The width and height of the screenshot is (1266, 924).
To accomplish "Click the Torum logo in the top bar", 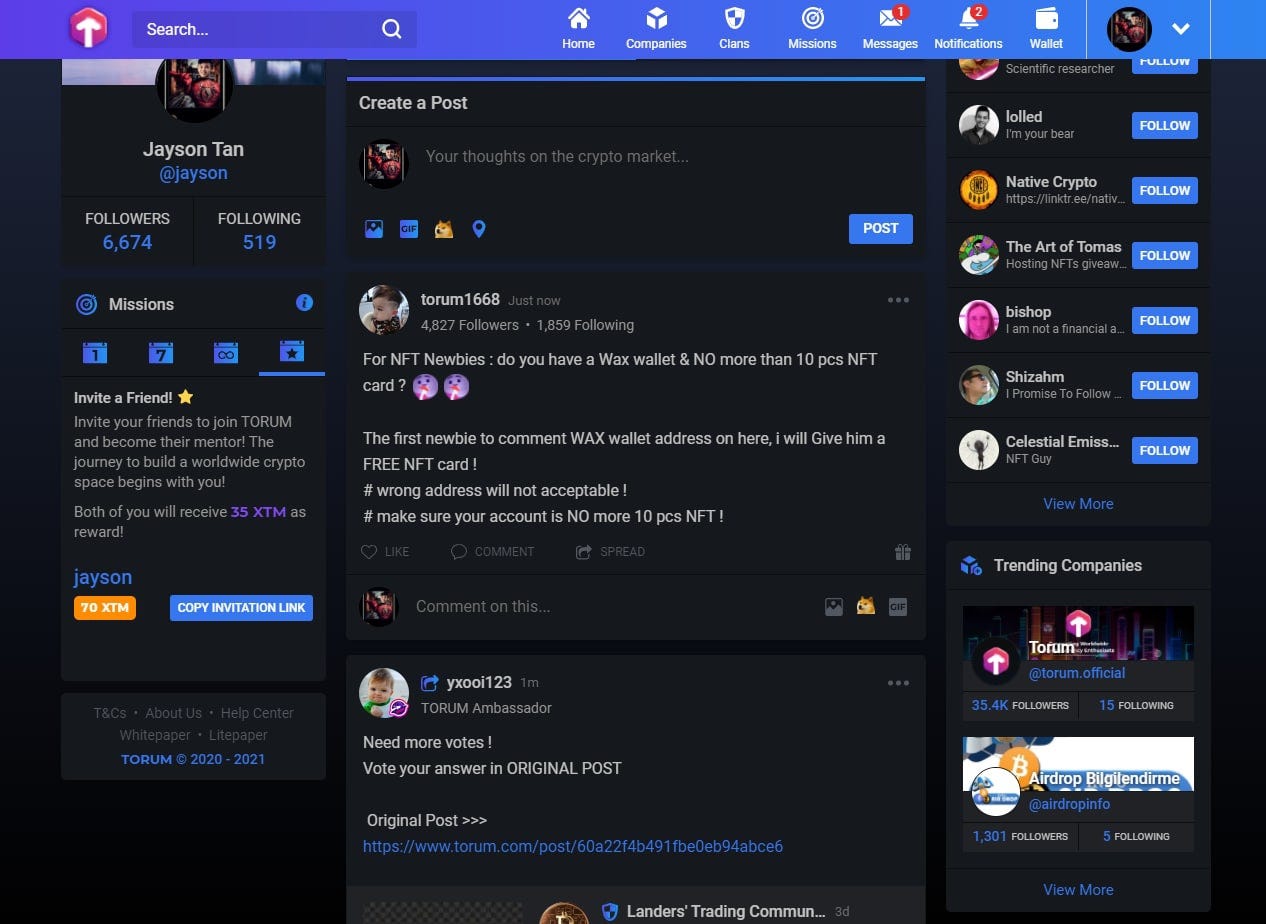I will 88,28.
